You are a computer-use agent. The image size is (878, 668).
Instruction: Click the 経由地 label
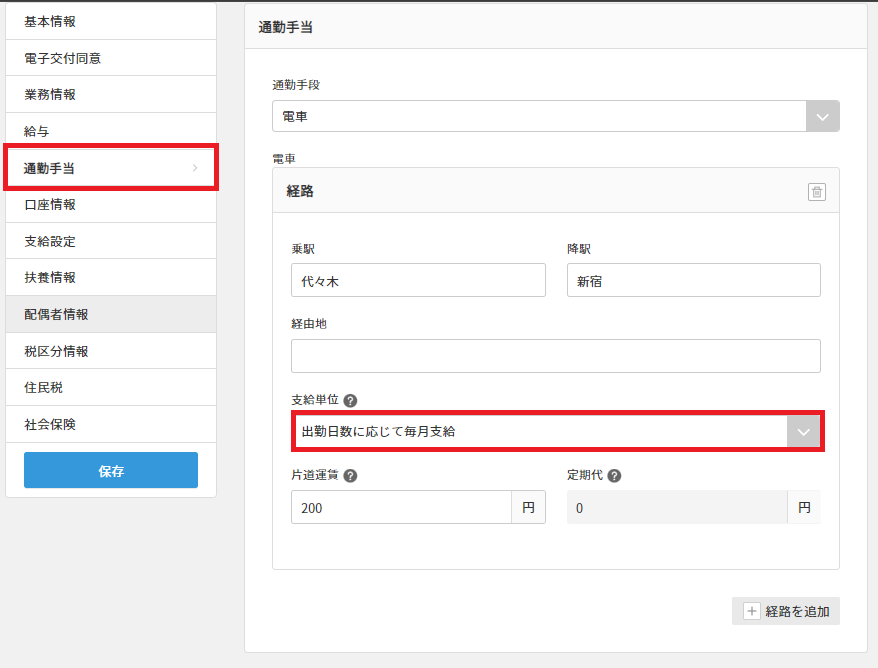(309, 324)
